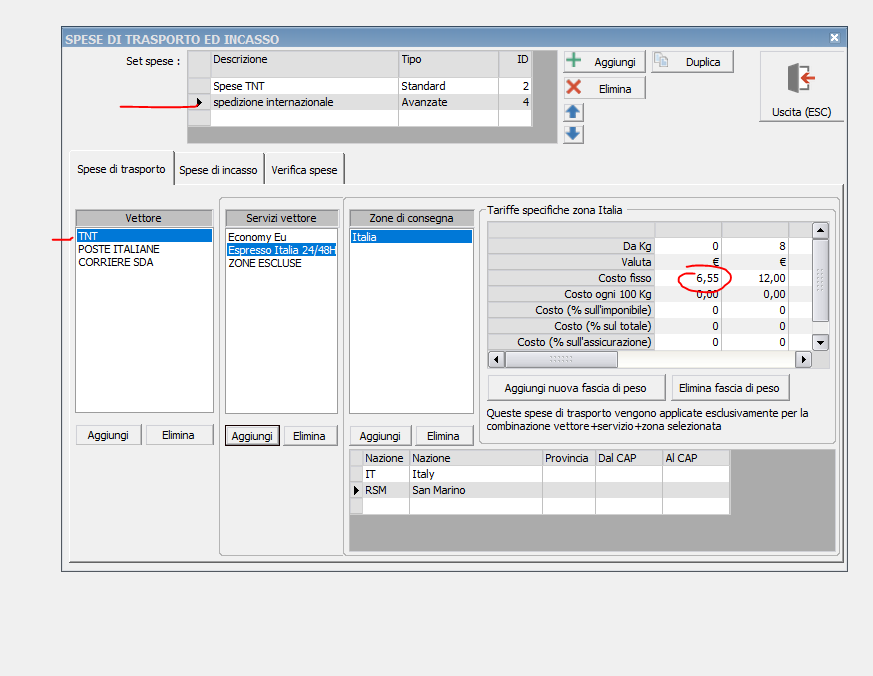Click the Da Kg value 8 cell

tap(755, 246)
